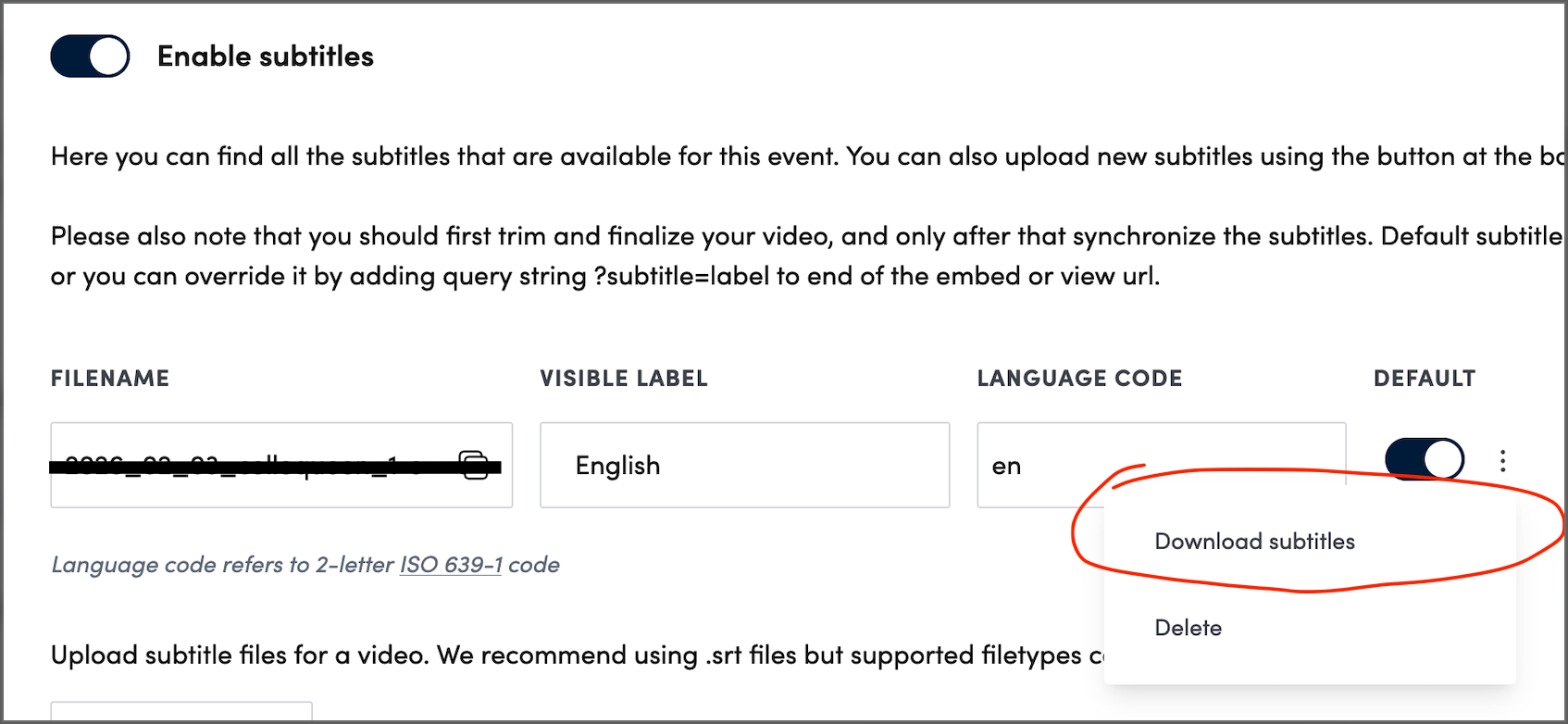This screenshot has height=724, width=1568.
Task: Turn off the Default subtitle toggle
Action: pos(1424,459)
